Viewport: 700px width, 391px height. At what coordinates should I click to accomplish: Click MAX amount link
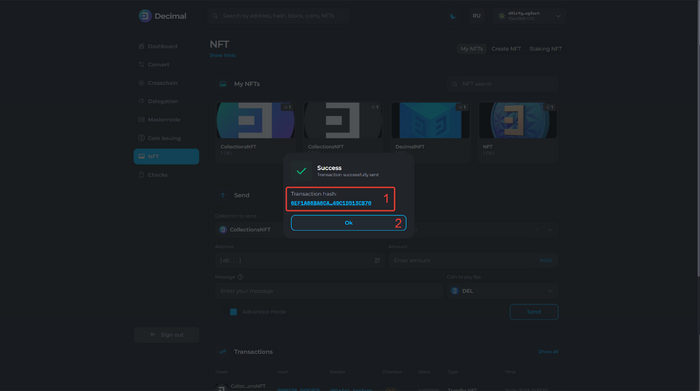(546, 261)
